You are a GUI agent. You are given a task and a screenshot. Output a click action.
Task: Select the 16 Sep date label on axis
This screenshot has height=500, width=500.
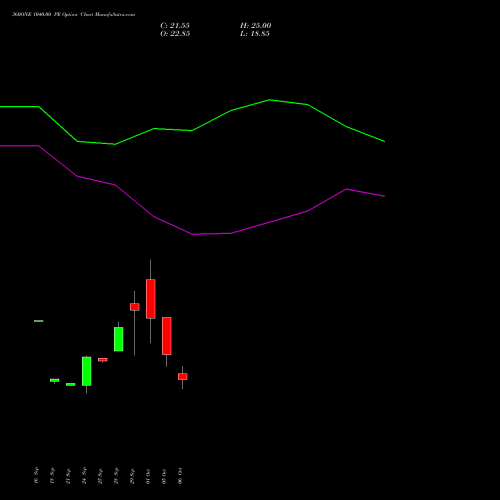coord(36,476)
